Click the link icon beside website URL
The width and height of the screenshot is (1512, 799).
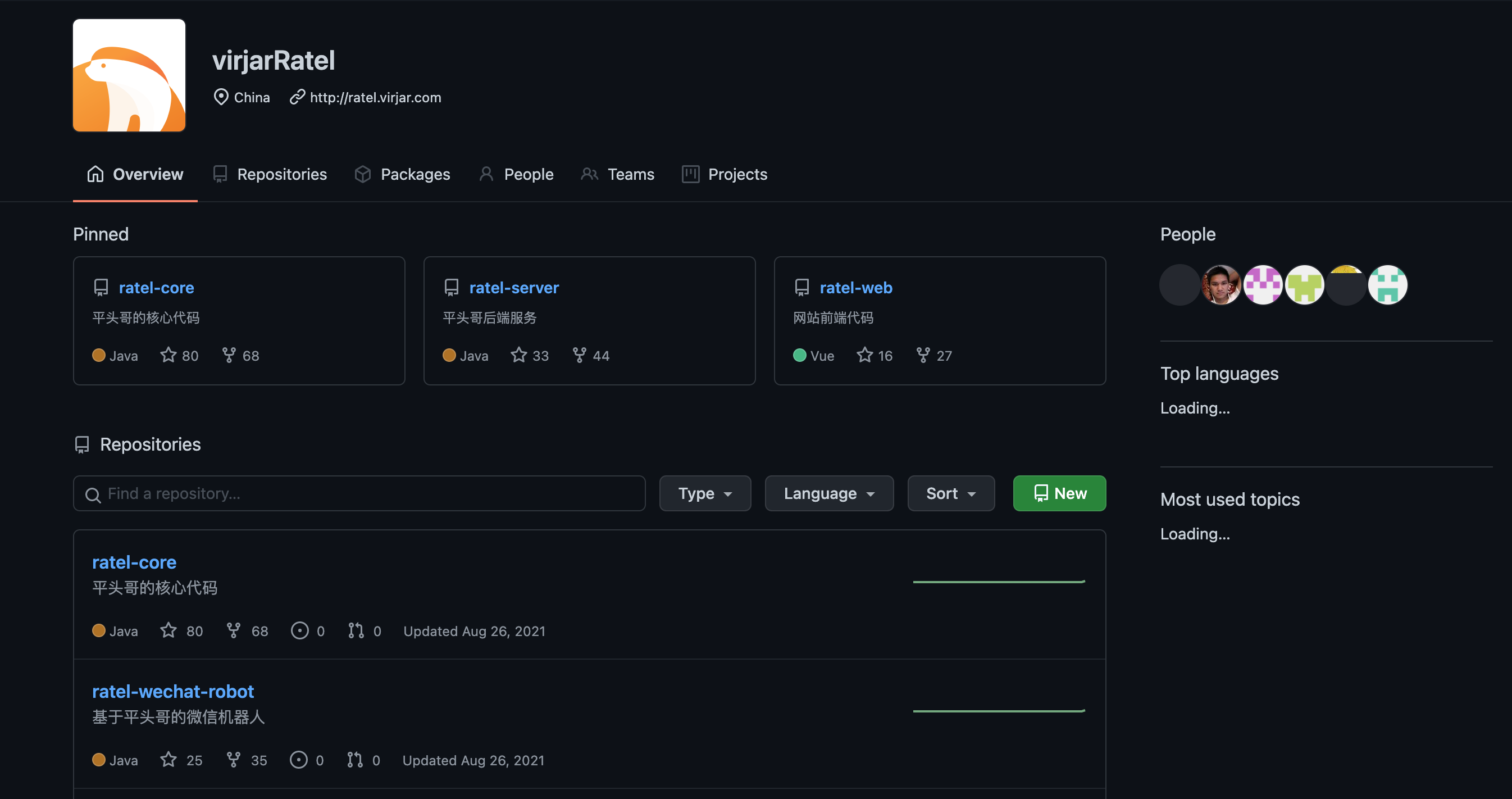pos(298,97)
